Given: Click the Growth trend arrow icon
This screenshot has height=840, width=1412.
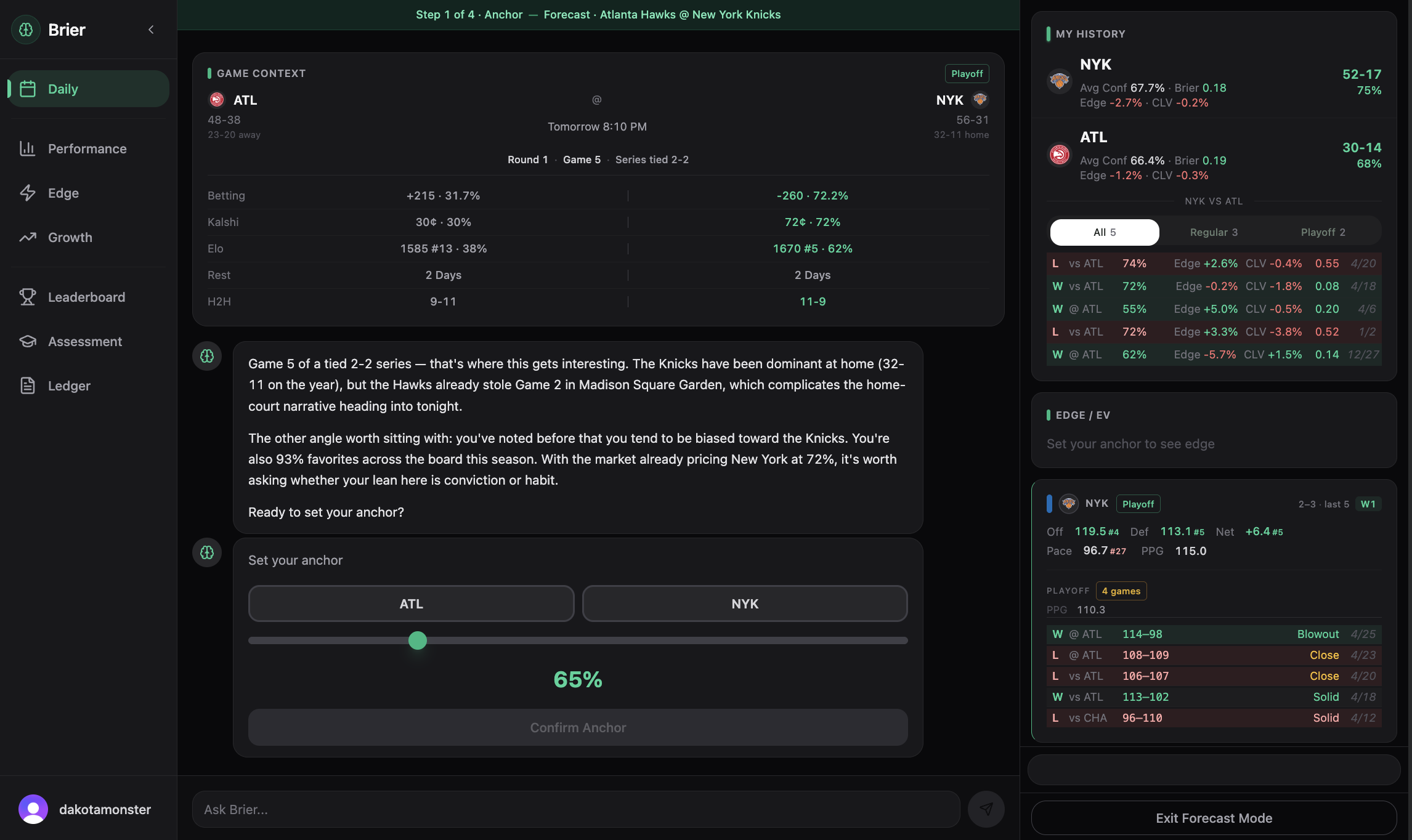Looking at the screenshot, I should (28, 237).
